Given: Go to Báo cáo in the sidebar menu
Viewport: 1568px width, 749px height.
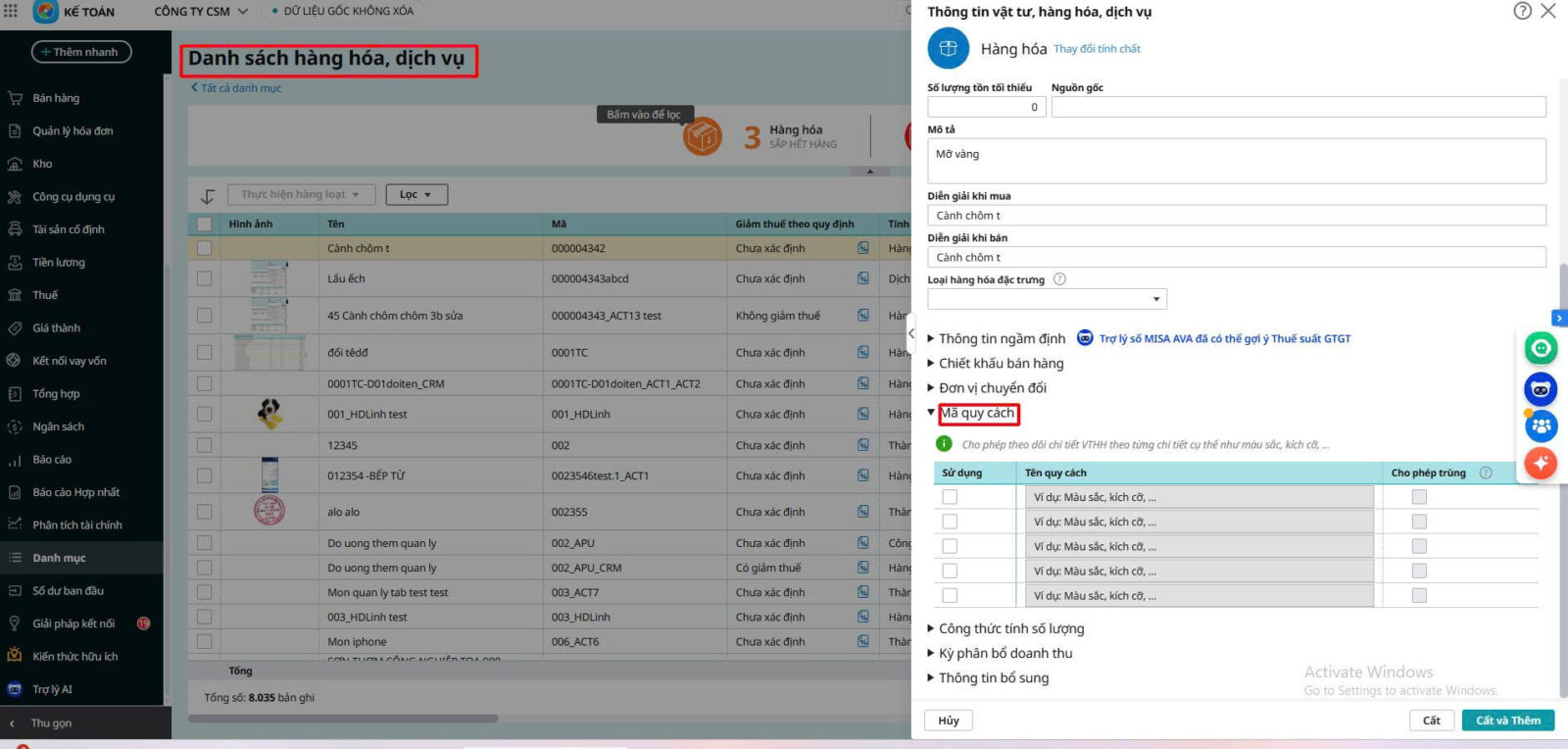Looking at the screenshot, I should (52, 460).
